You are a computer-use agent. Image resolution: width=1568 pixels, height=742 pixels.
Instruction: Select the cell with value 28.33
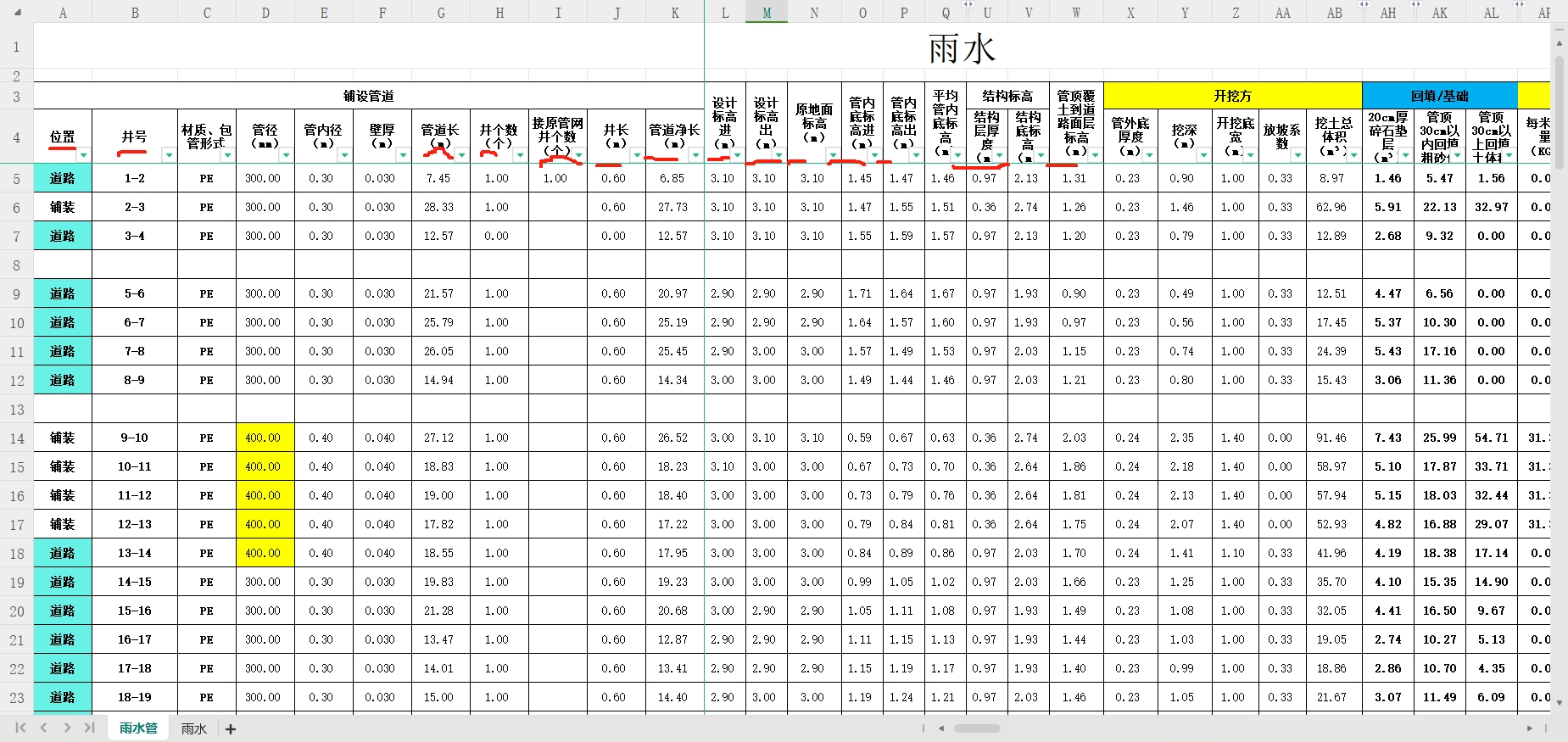point(440,207)
